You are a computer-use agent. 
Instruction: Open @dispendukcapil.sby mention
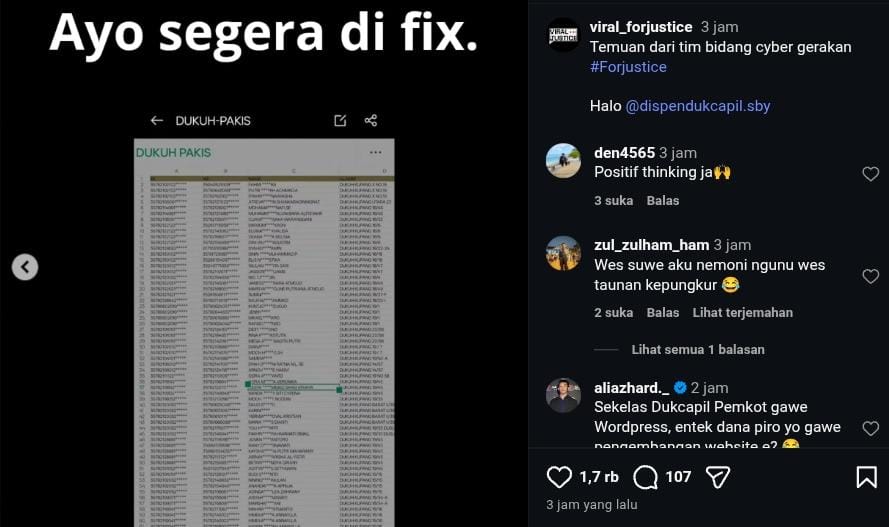tap(697, 106)
